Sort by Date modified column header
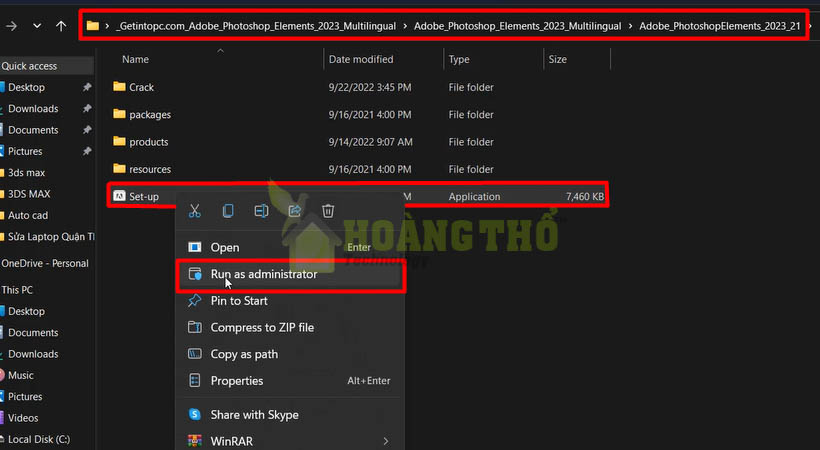Viewport: 820px width, 450px height. [x=361, y=59]
